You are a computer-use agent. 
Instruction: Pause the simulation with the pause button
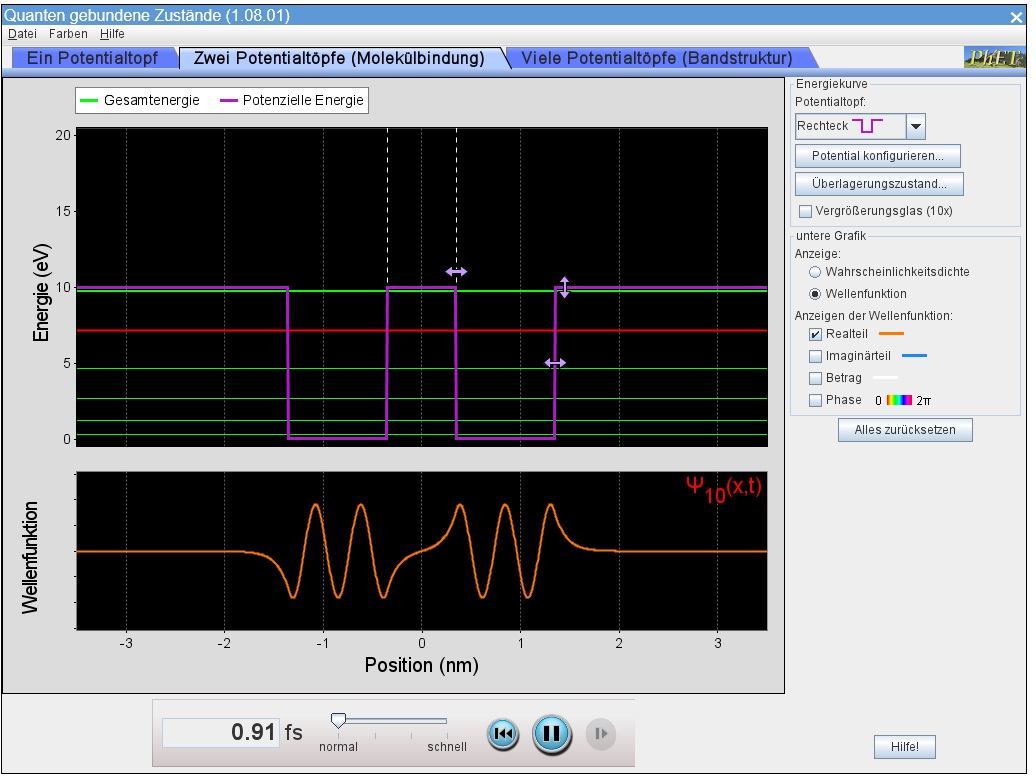pos(552,734)
